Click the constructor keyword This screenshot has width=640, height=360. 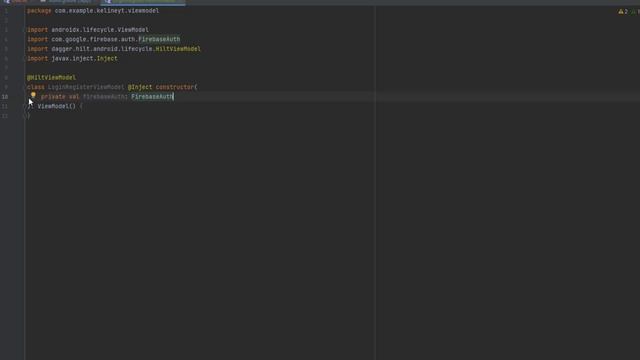[x=175, y=87]
